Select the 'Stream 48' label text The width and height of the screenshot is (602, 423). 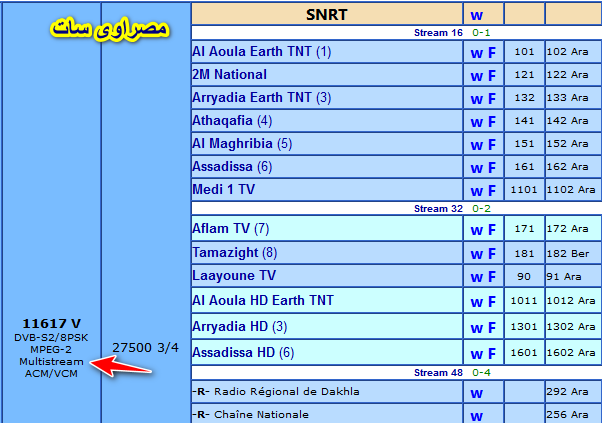(438, 372)
